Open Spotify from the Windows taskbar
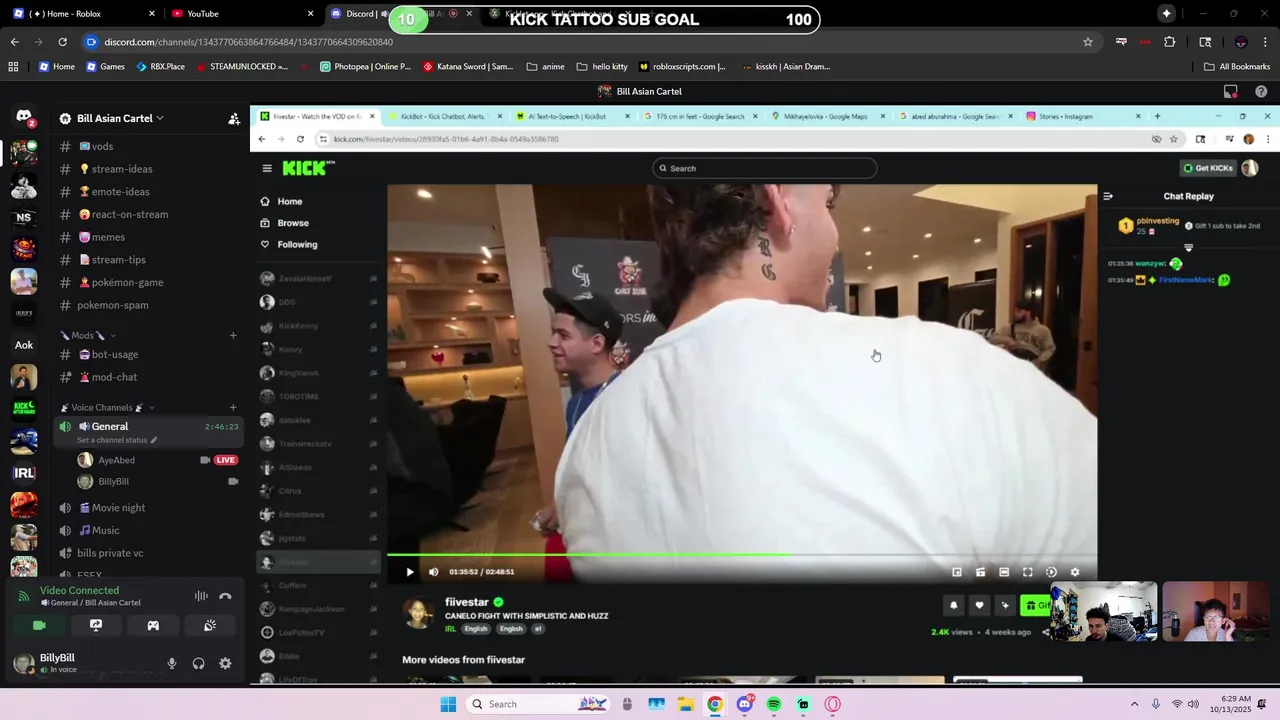Viewport: 1280px width, 720px height. pos(774,704)
